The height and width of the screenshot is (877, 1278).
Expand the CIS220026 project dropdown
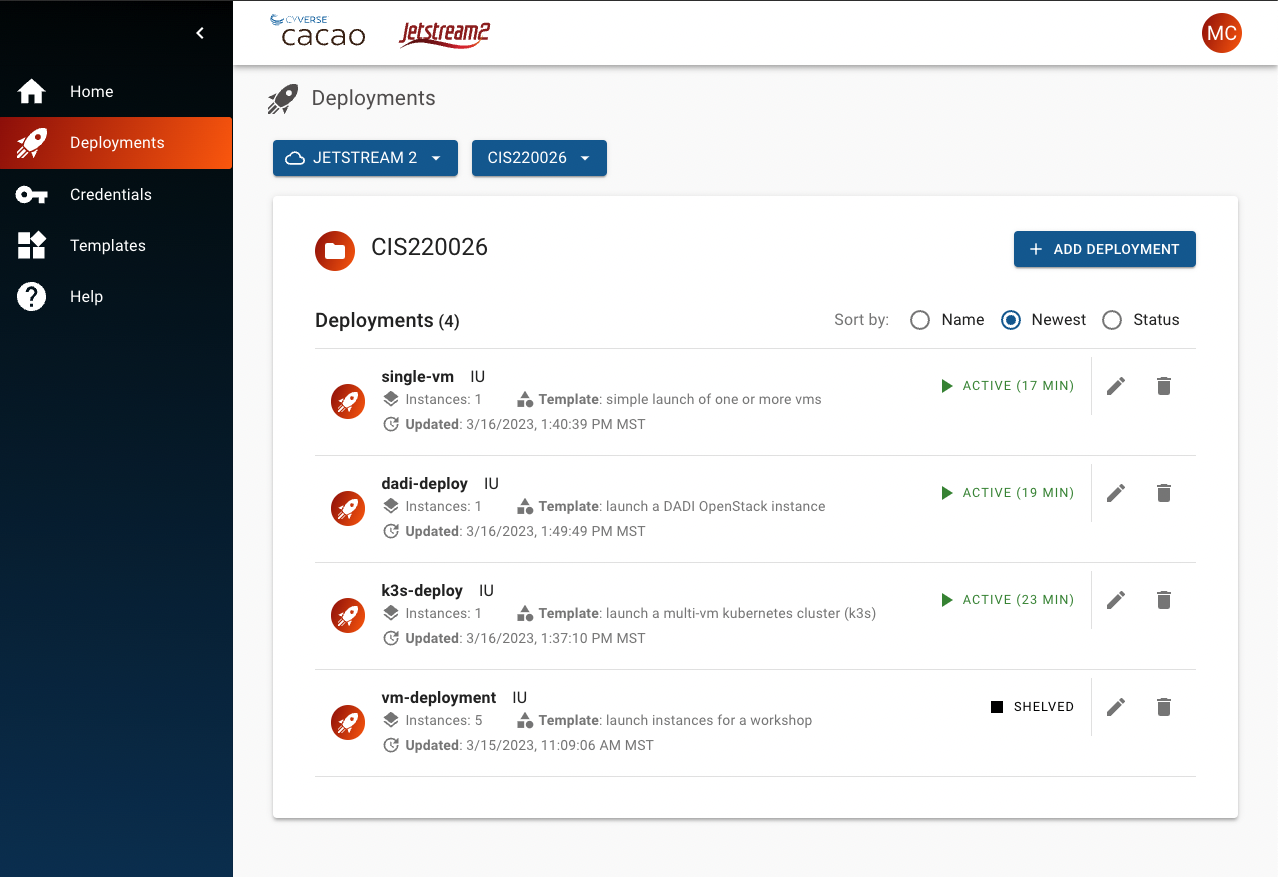click(x=539, y=158)
